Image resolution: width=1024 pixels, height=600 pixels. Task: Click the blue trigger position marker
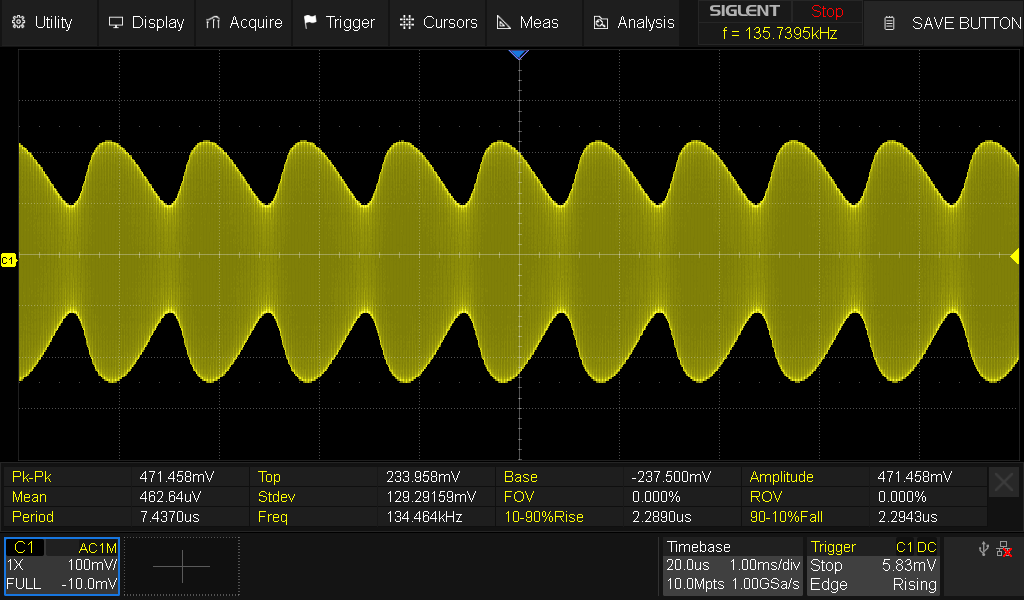tap(518, 55)
